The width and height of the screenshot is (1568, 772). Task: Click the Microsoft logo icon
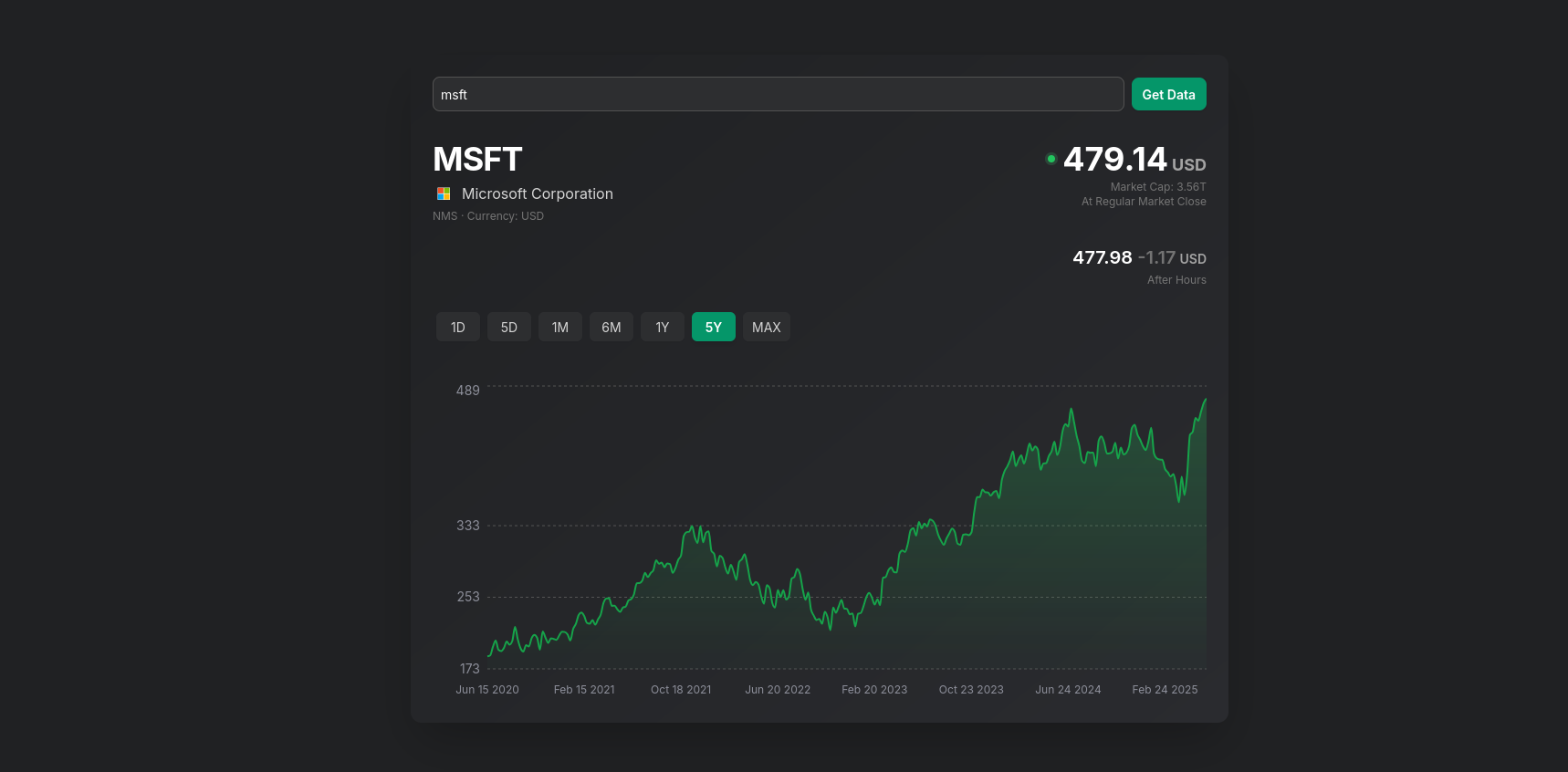tap(444, 193)
